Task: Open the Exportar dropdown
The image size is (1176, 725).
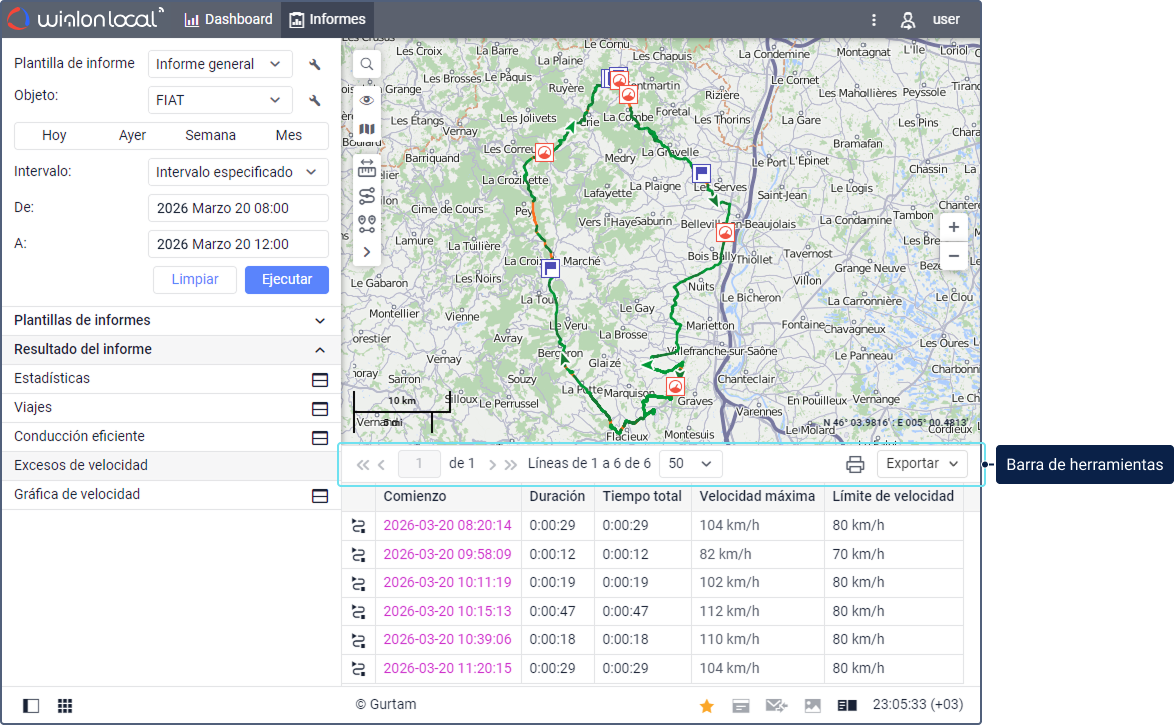Action: pyautogui.click(x=922, y=464)
